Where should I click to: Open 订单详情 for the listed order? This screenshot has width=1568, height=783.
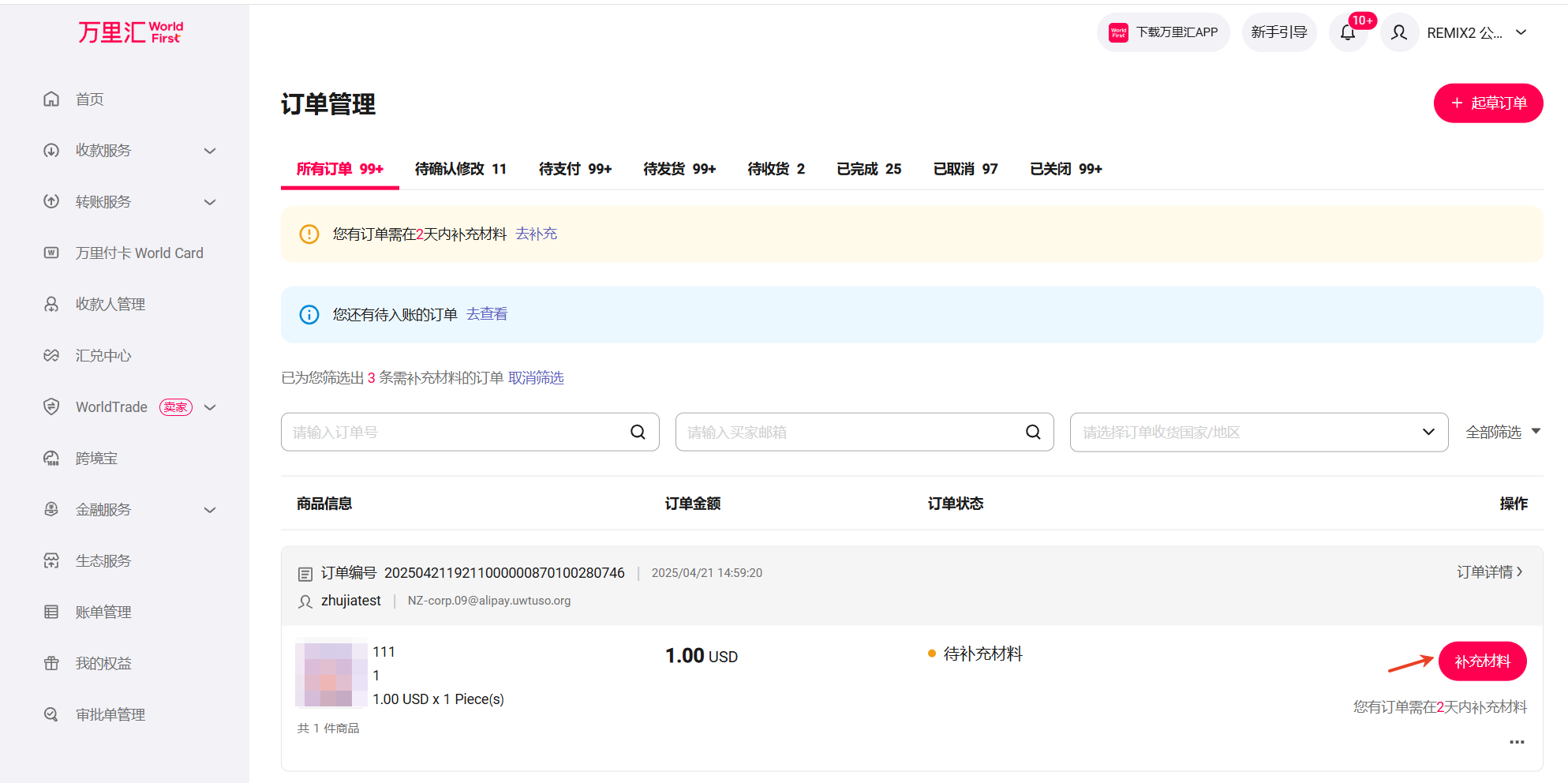tap(1488, 571)
